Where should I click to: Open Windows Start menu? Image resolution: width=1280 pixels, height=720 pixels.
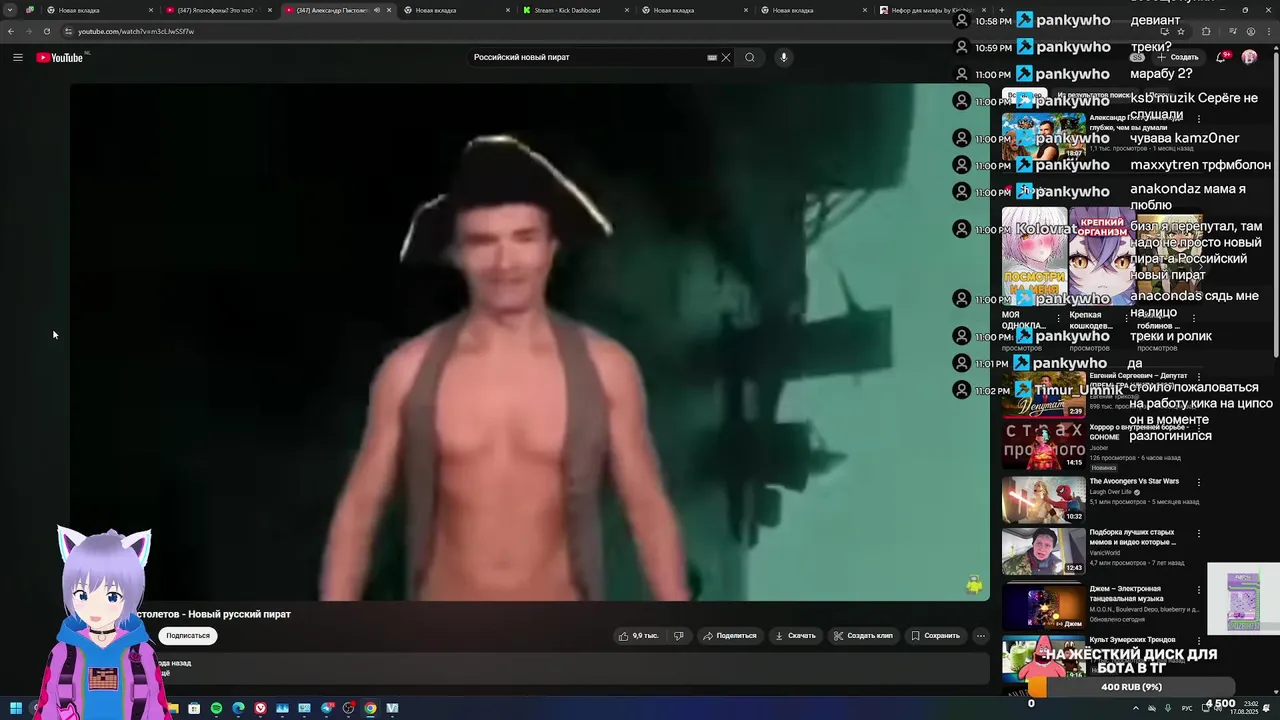tap(16, 708)
